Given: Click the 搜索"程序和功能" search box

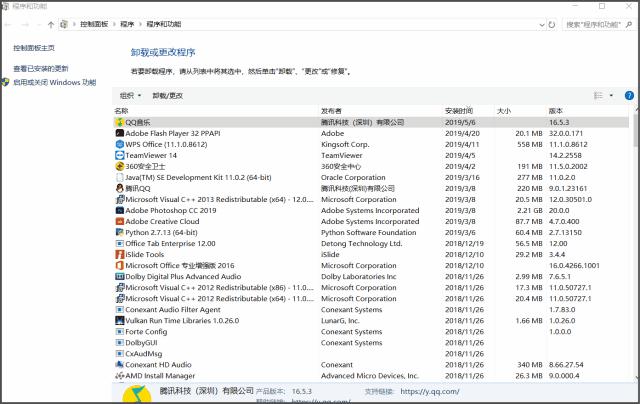Looking at the screenshot, I should (x=598, y=24).
